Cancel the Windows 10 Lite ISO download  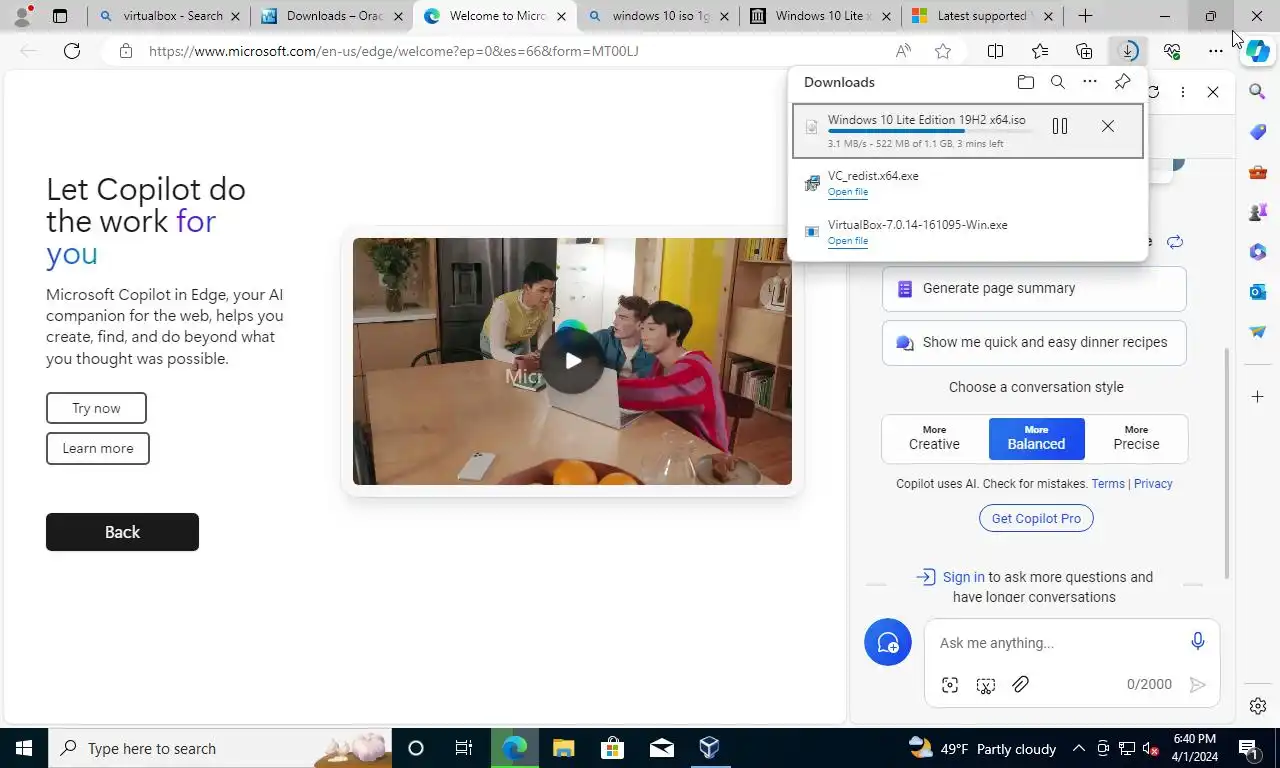1107,126
